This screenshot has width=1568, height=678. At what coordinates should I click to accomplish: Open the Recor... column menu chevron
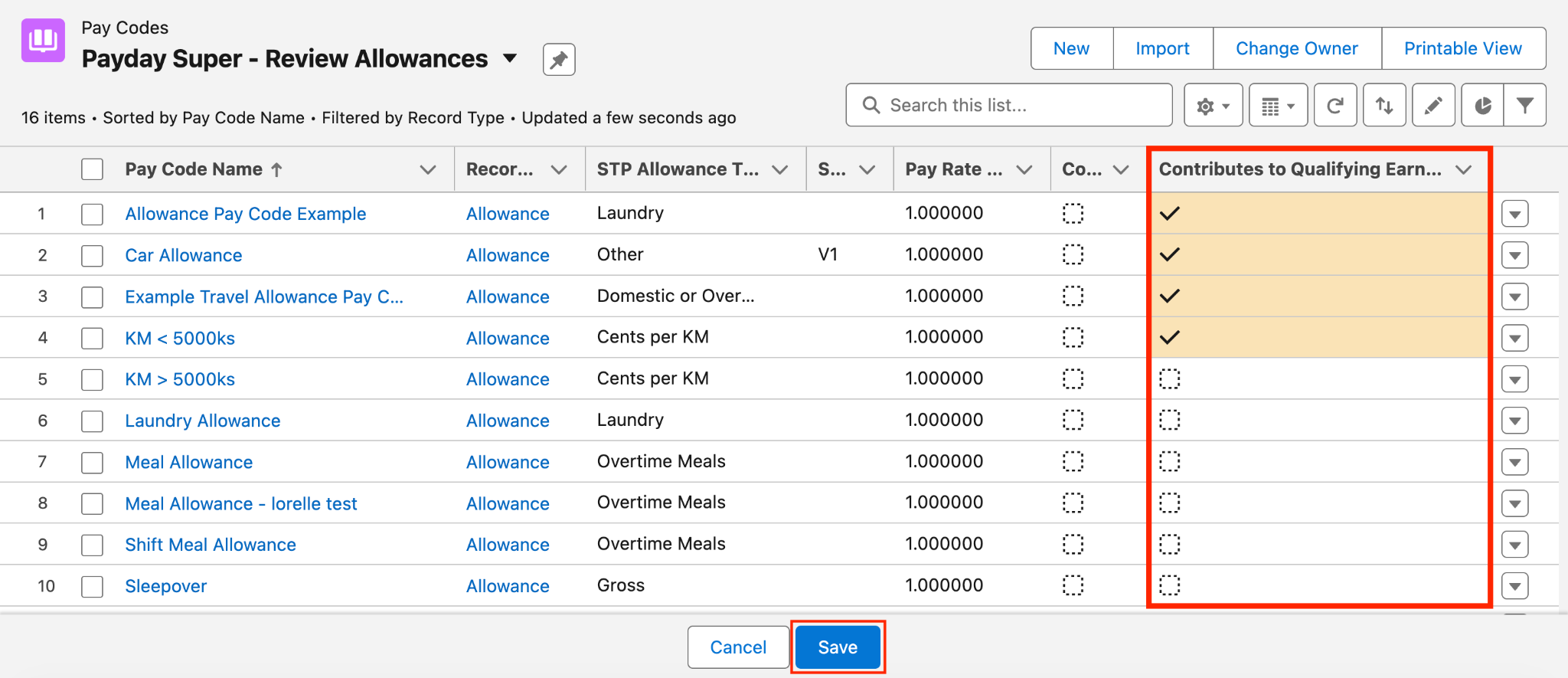(560, 169)
